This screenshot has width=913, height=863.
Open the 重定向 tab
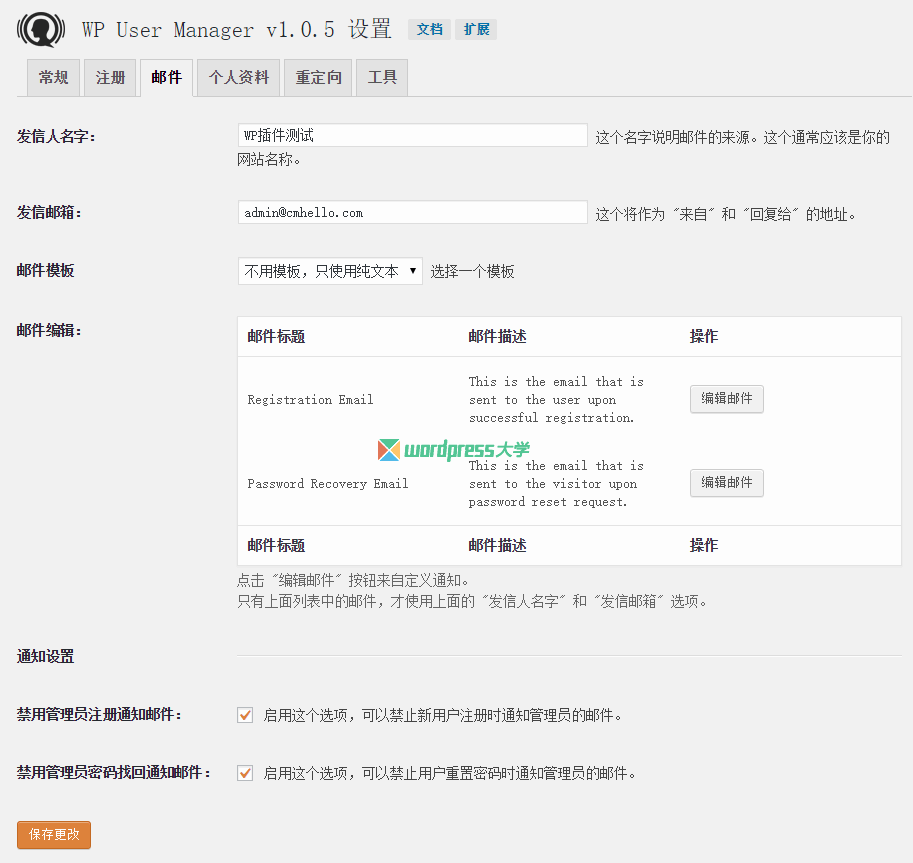[317, 76]
